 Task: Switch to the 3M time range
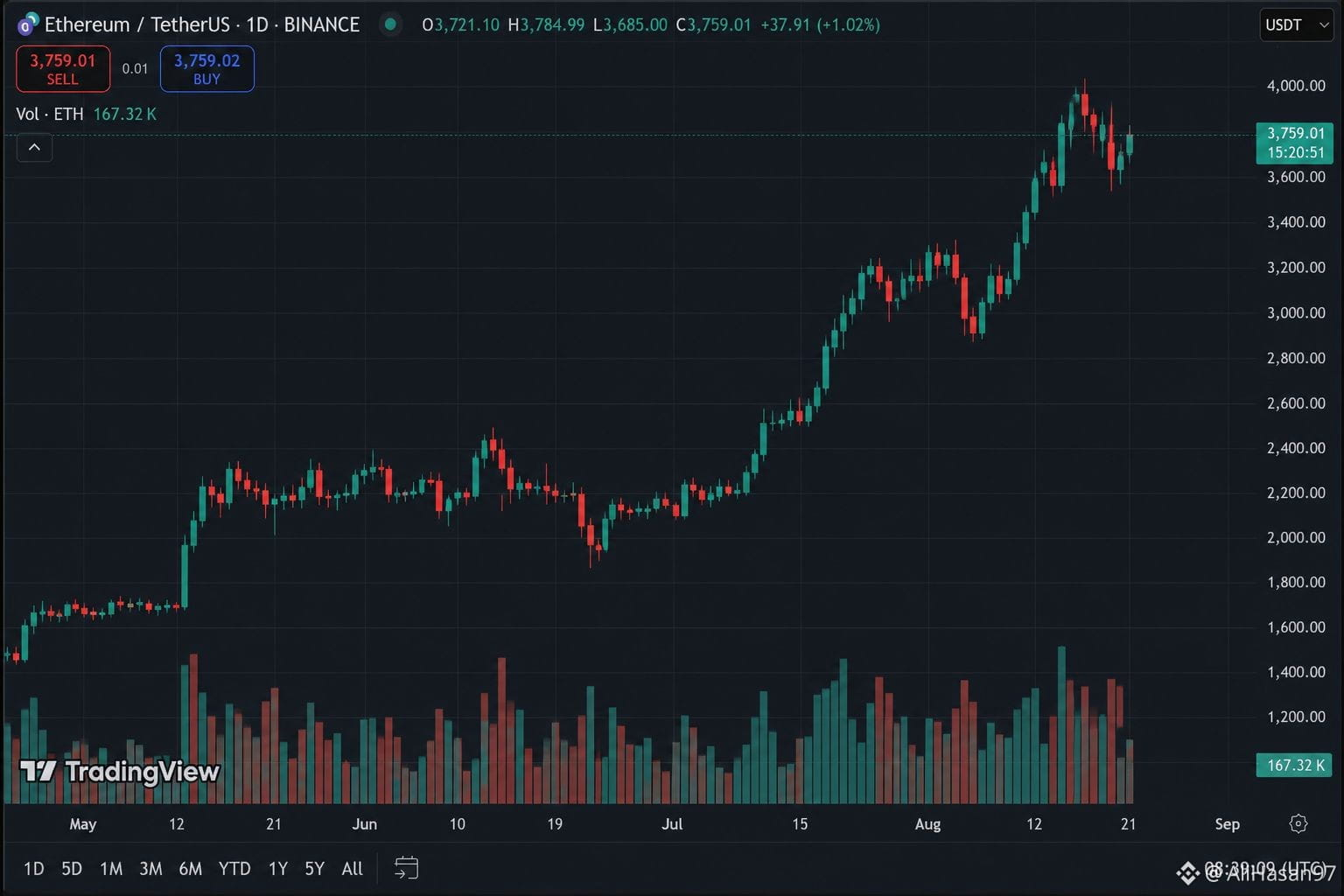coord(150,869)
